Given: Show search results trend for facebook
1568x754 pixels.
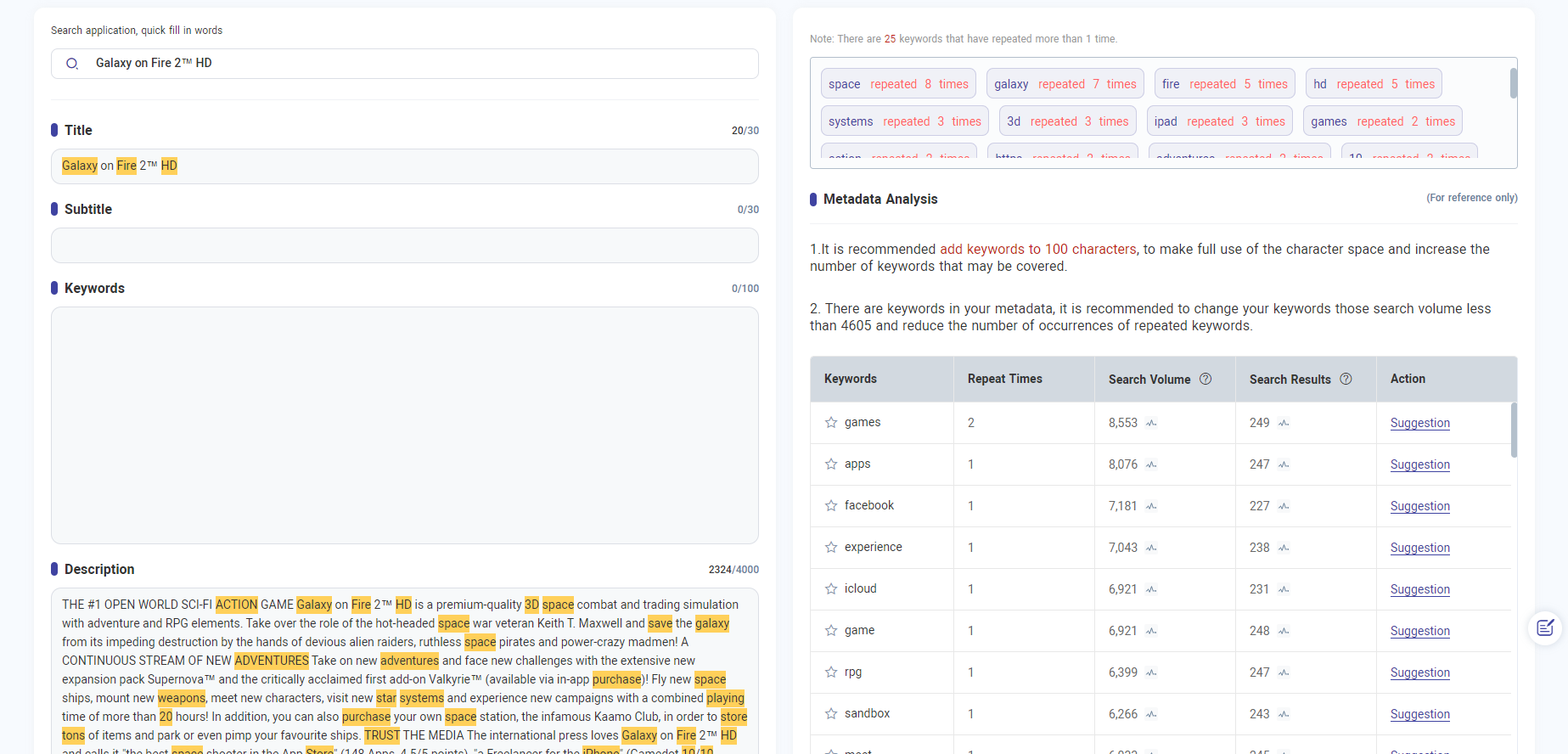Looking at the screenshot, I should (x=1284, y=506).
